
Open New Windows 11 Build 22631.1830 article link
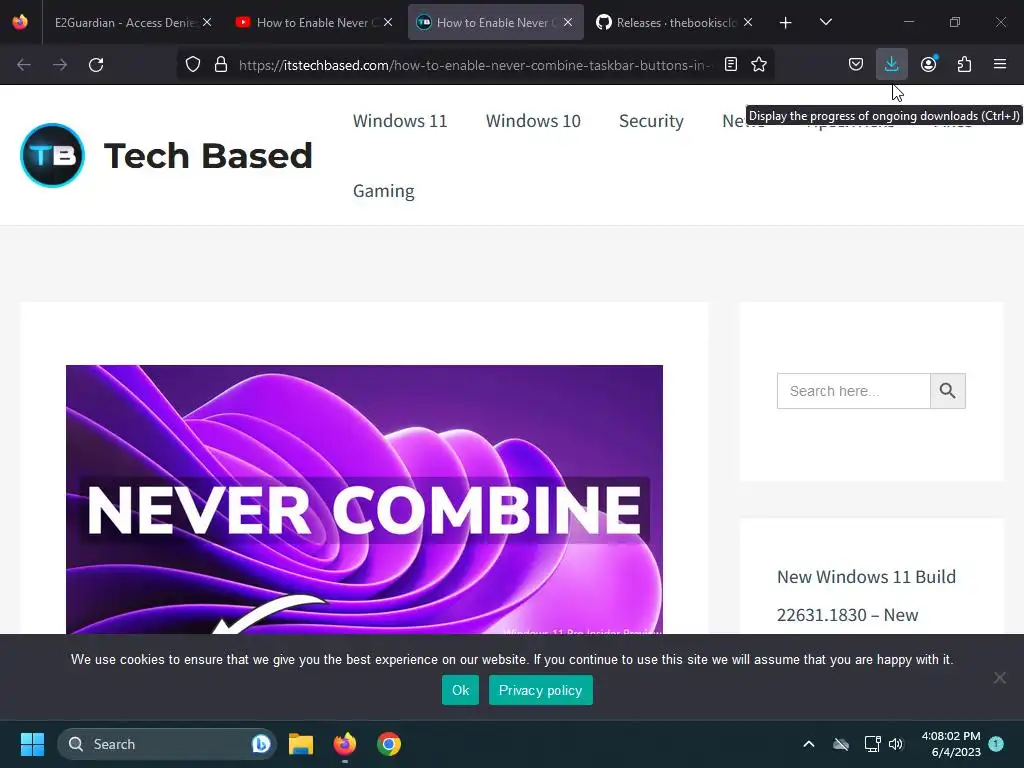[x=867, y=596]
